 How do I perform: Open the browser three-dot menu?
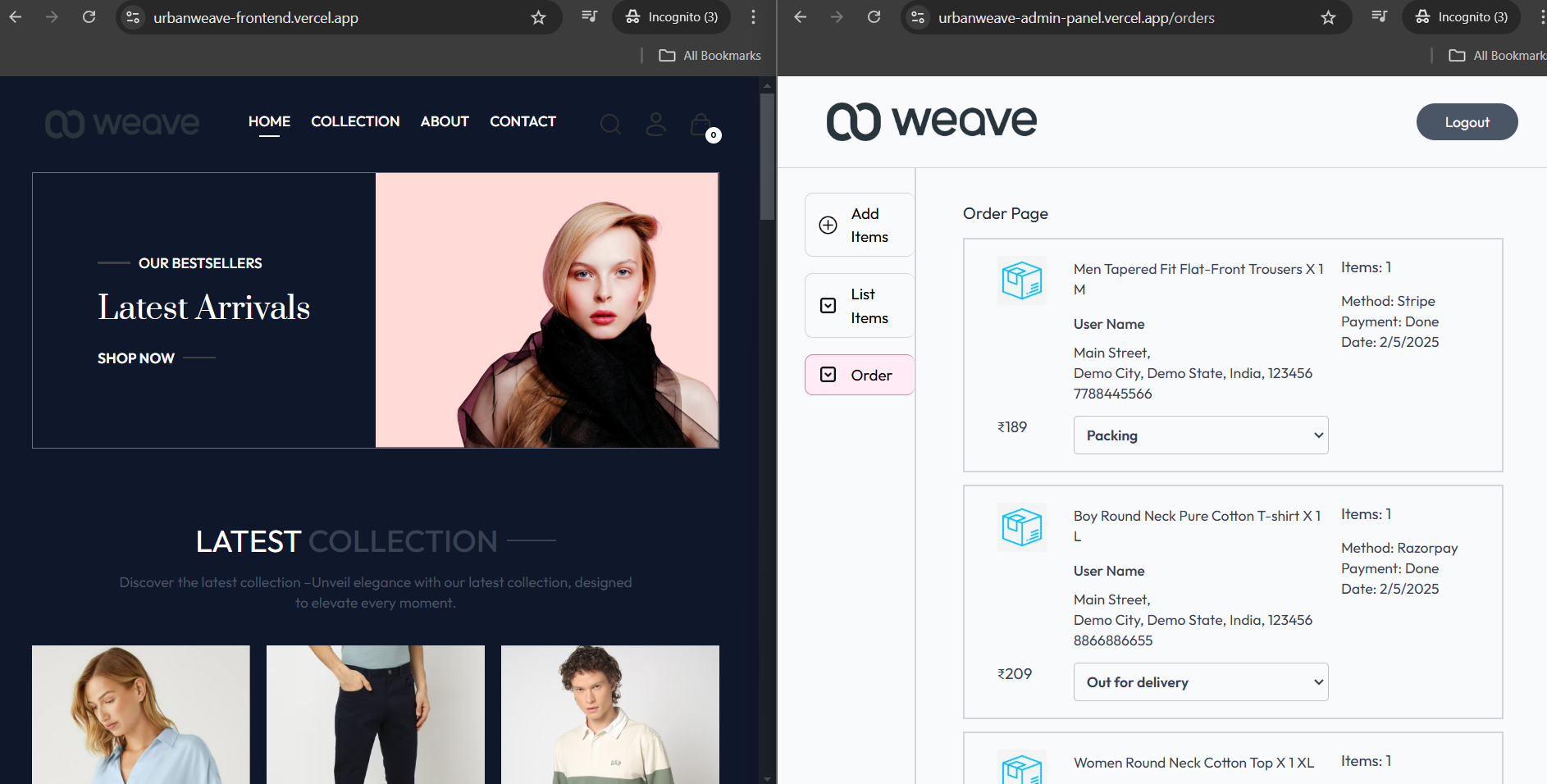(754, 16)
